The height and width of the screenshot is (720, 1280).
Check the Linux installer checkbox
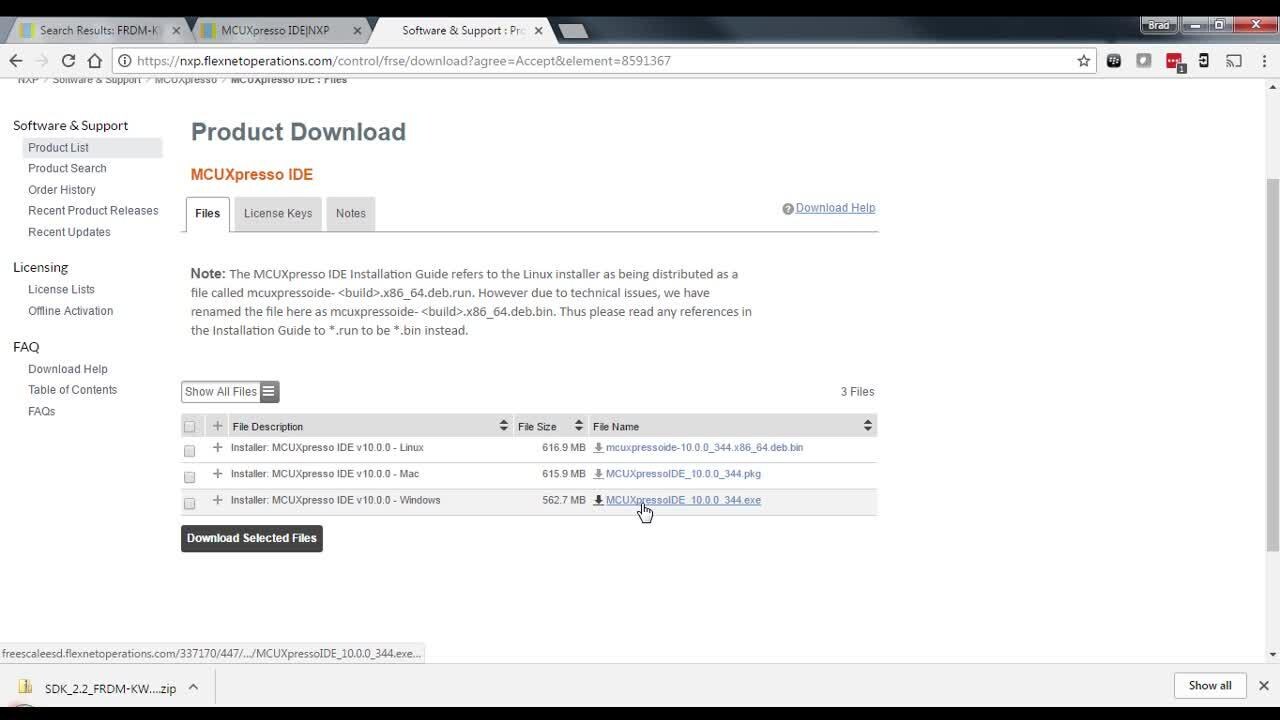tap(190, 451)
